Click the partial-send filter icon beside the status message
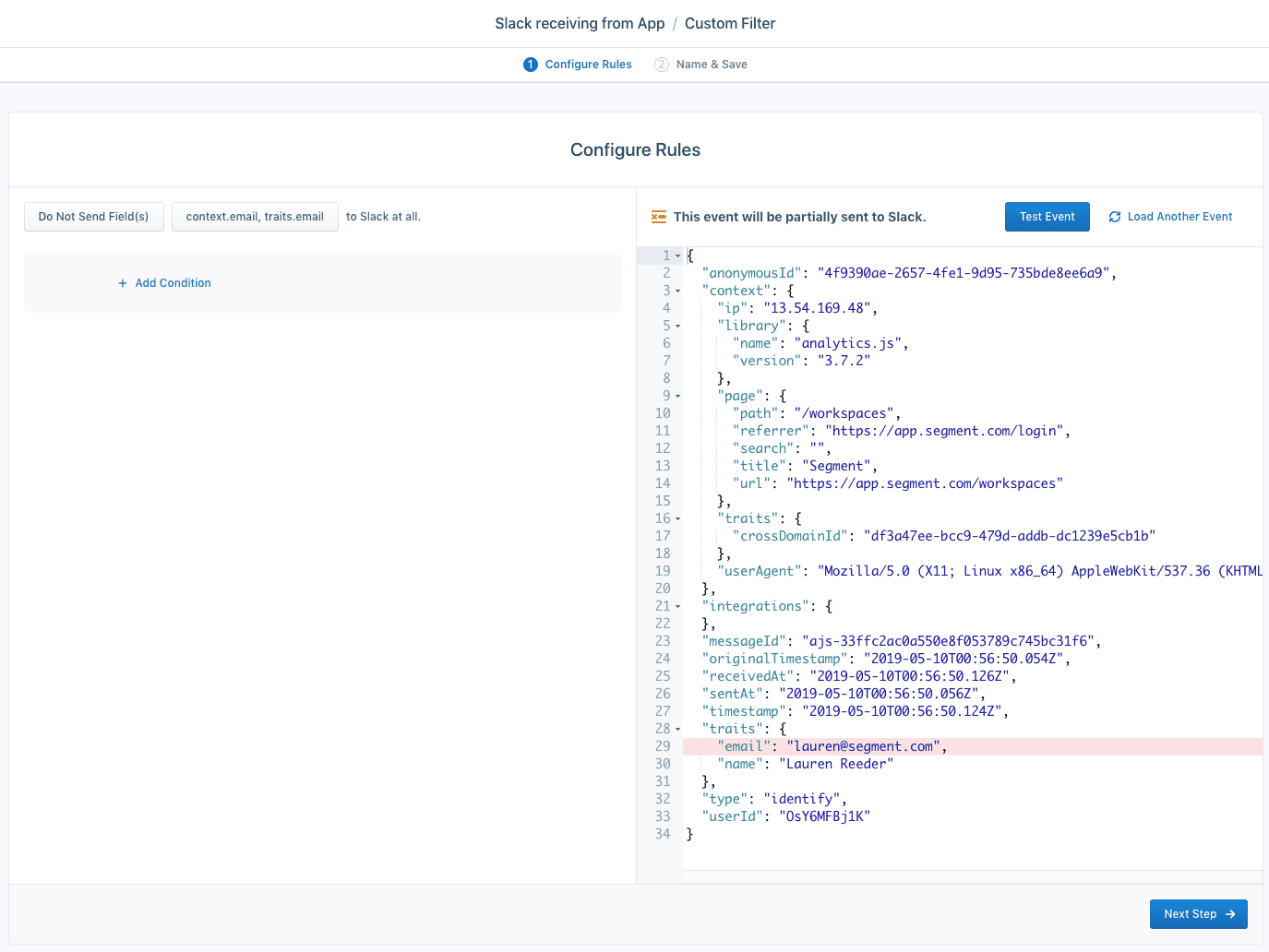Screen dimensions: 1269x952 [659, 216]
